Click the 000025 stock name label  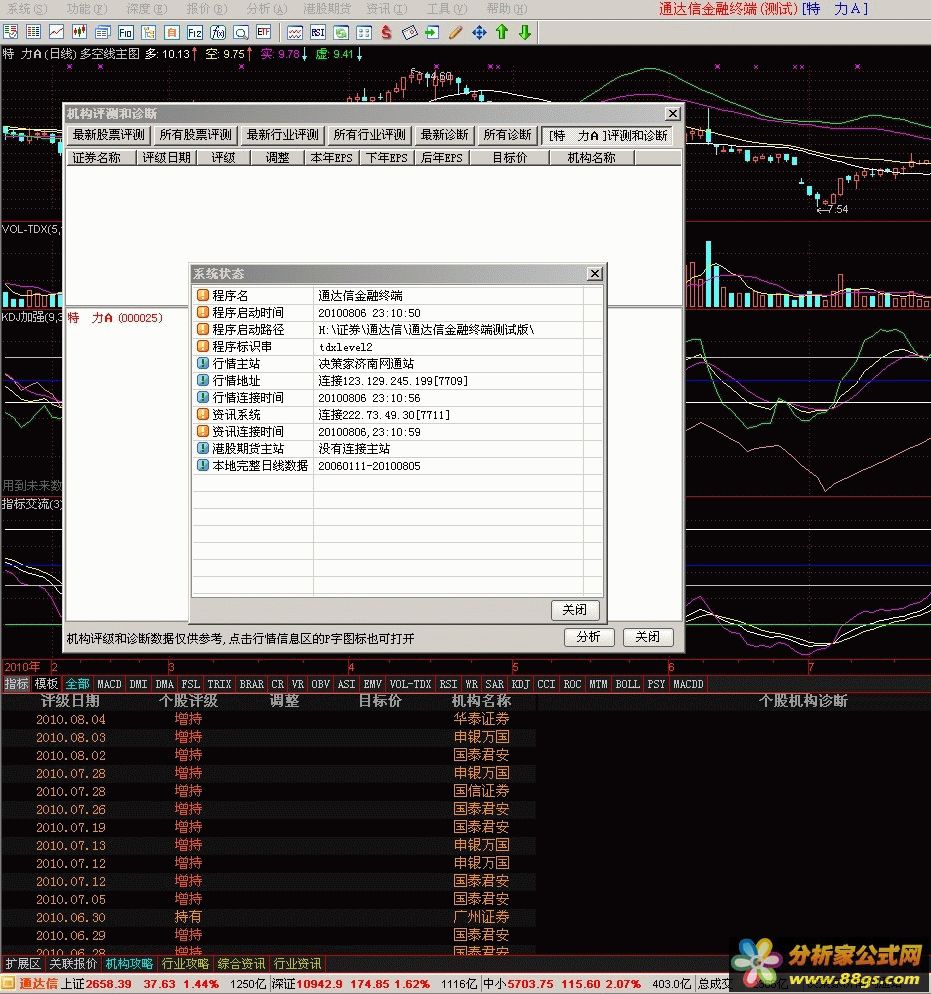click(115, 318)
